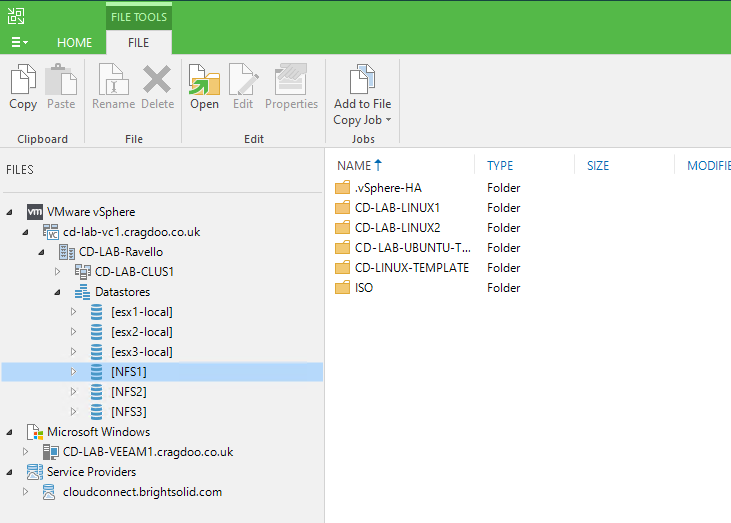Click the FILE TOOLS contextual tab
Screen dimensions: 731x523
click(x=138, y=17)
